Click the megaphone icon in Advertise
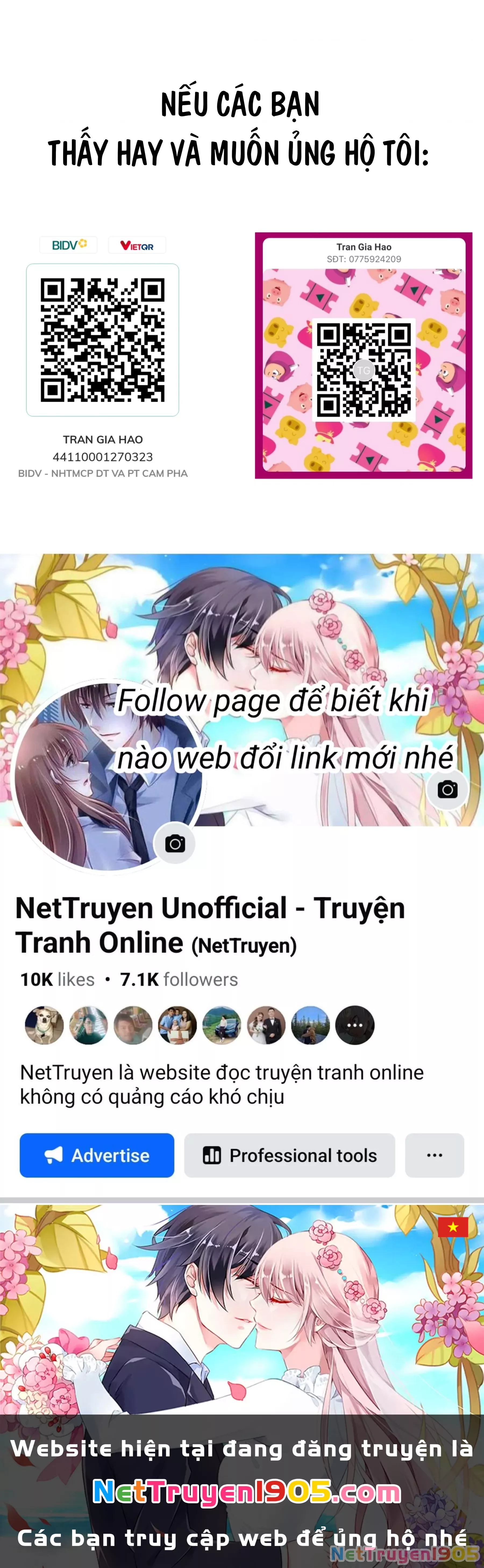The image size is (484, 1568). coord(54,1155)
